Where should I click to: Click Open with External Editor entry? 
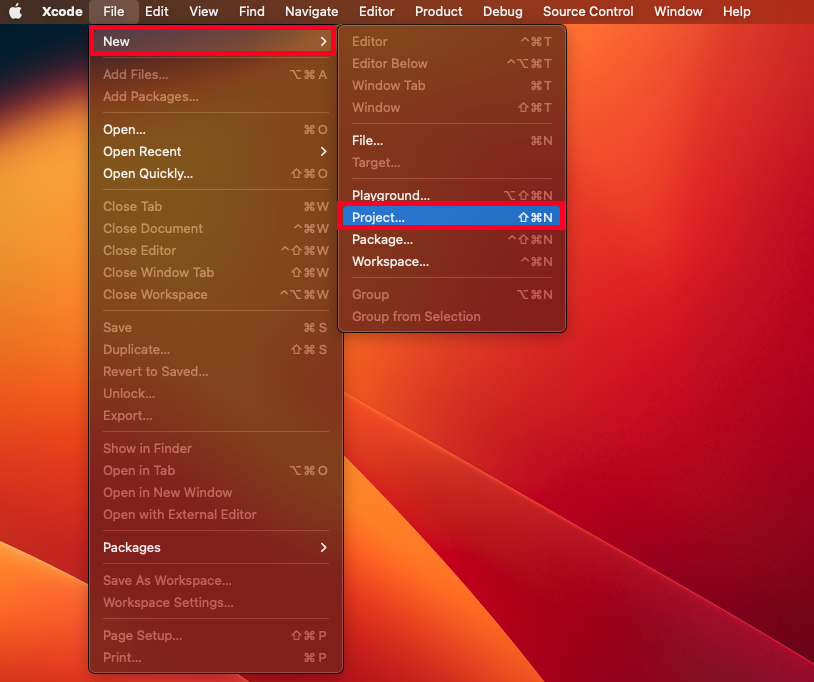pos(215,514)
